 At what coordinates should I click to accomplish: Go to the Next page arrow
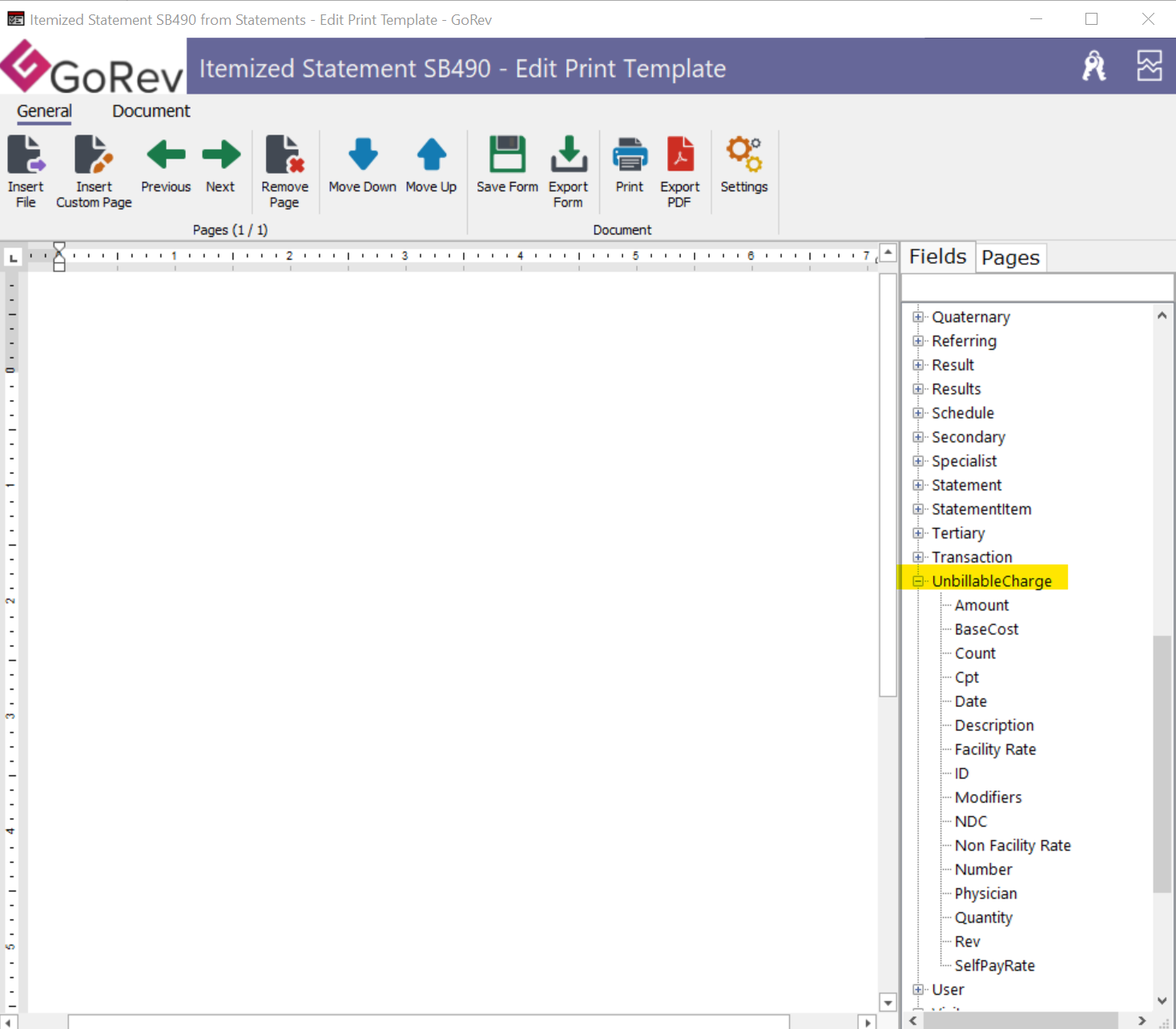(x=220, y=155)
